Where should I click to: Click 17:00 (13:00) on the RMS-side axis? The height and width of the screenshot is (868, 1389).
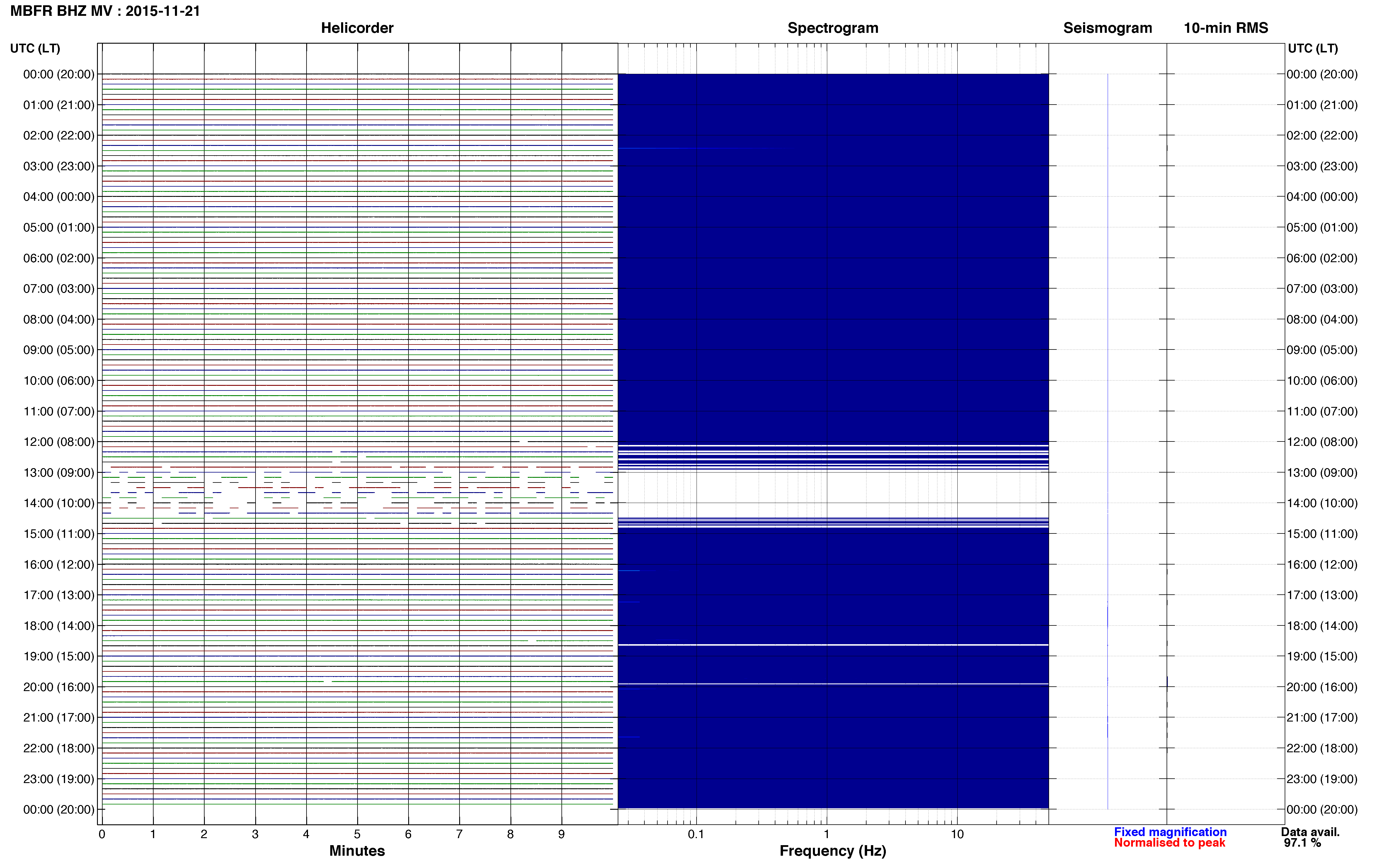point(1322,595)
